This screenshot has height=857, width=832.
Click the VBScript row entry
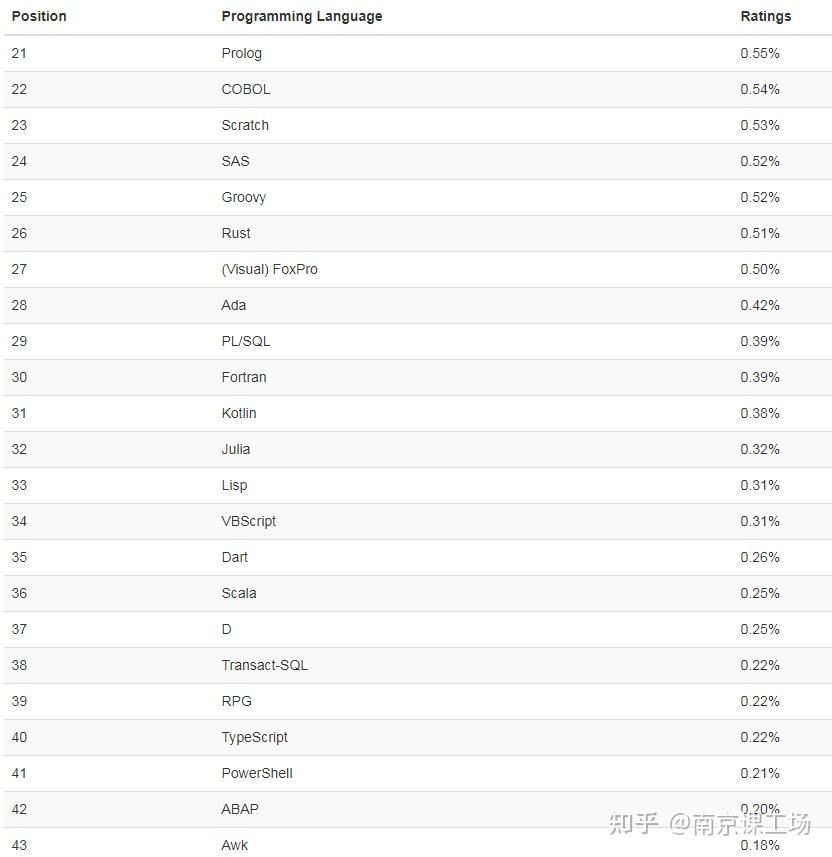(x=248, y=521)
